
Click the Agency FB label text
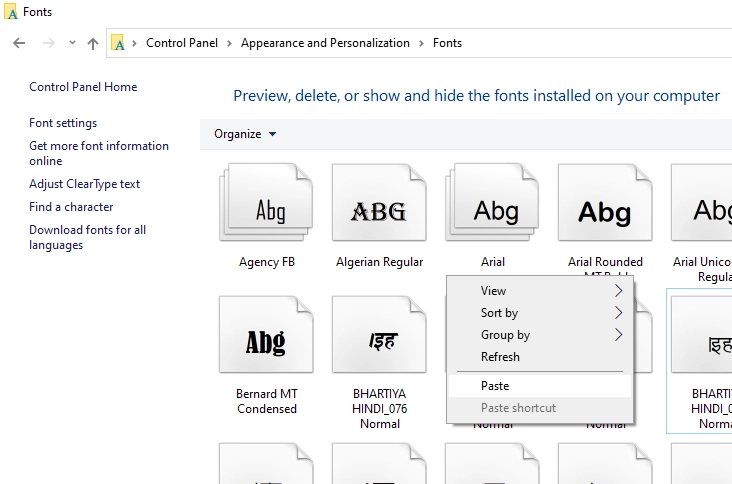[267, 262]
